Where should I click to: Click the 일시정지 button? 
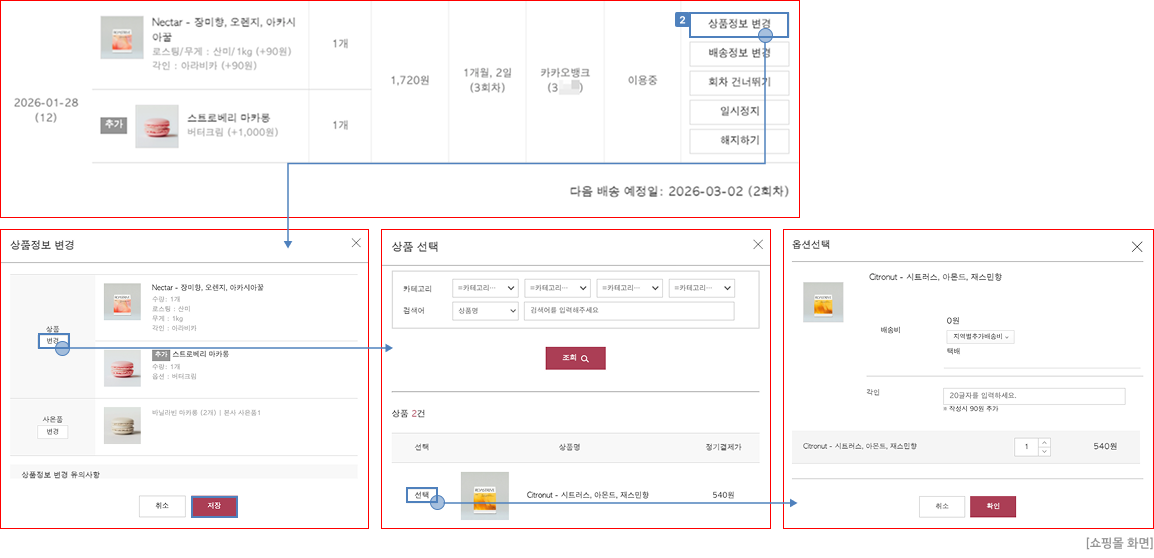click(739, 111)
